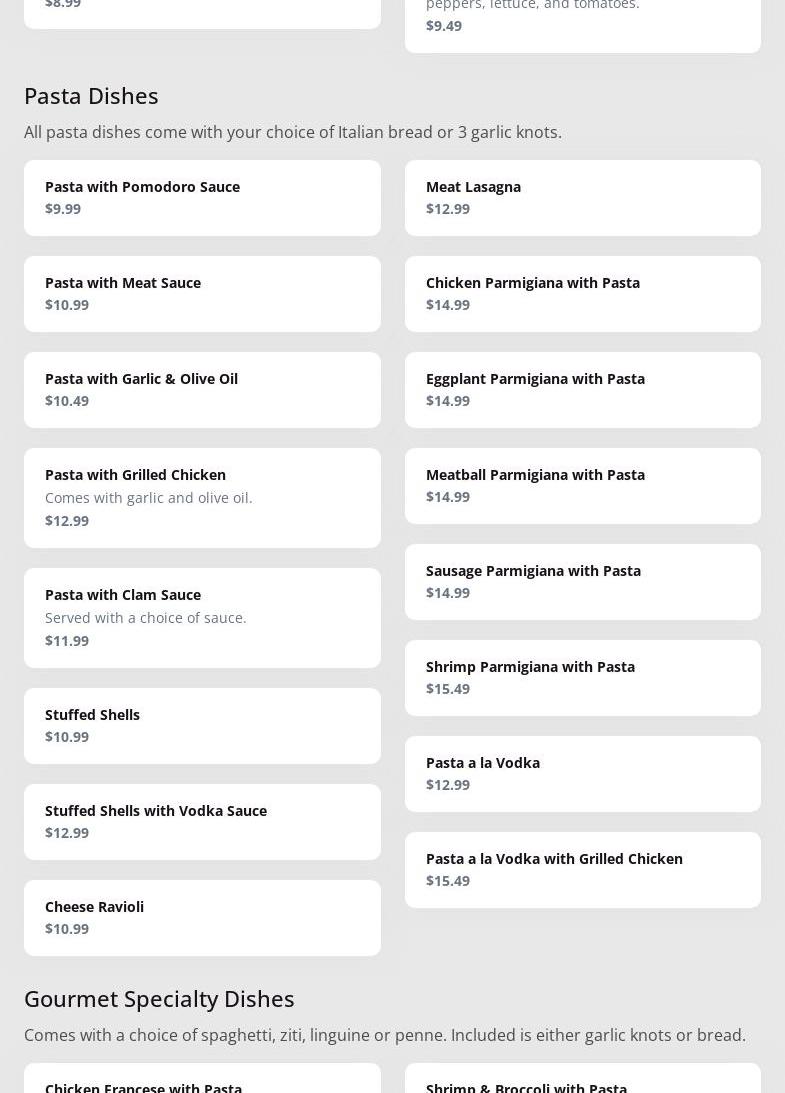The width and height of the screenshot is (785, 1093).
Task: Pick Meatball Parmigiana with Pasta
Action: click(582, 486)
